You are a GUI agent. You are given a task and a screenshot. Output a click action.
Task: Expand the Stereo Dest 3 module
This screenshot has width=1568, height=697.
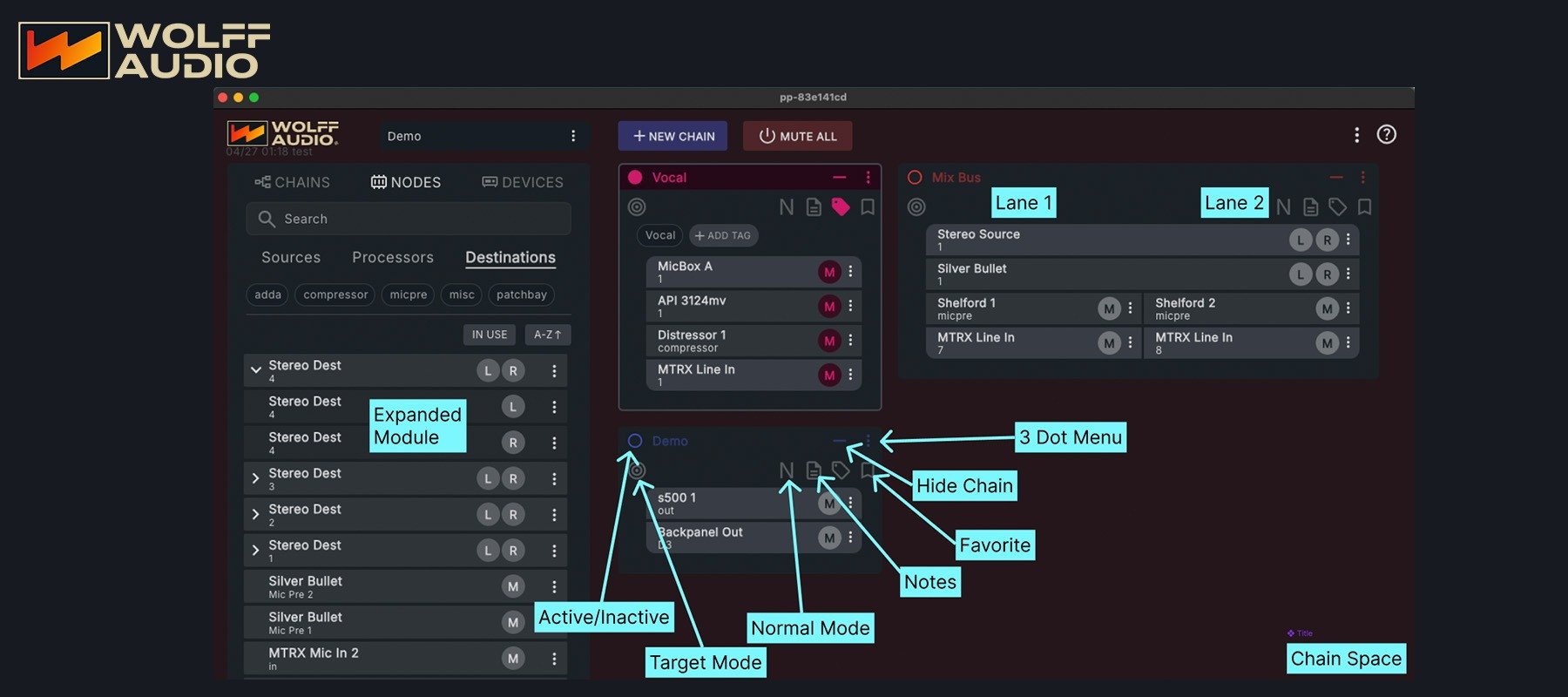(256, 478)
